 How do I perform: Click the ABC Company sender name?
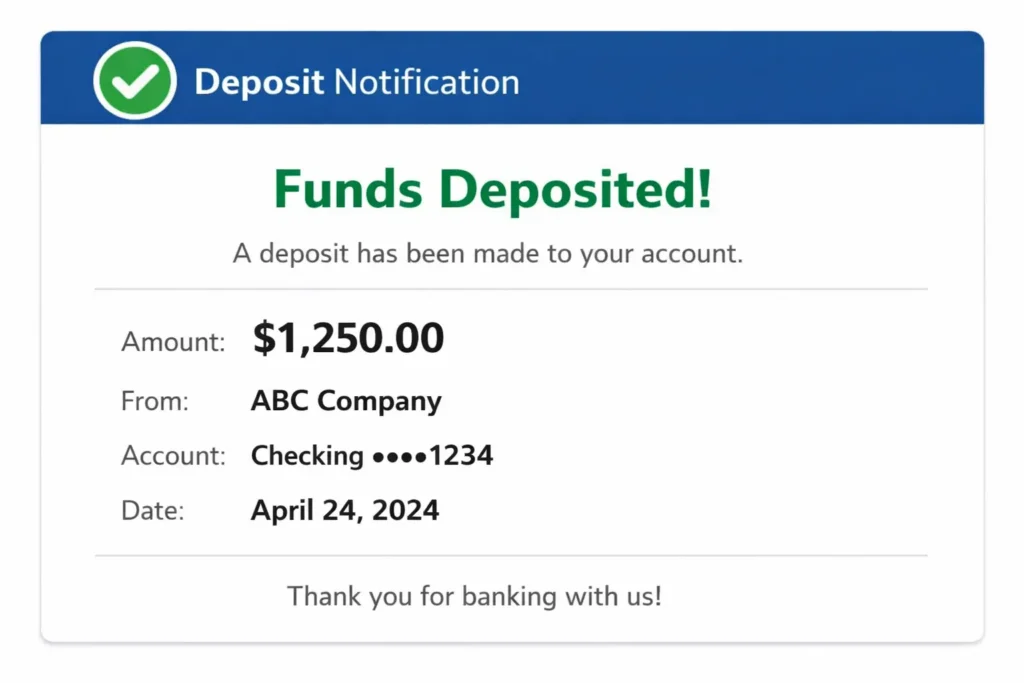pyautogui.click(x=346, y=402)
